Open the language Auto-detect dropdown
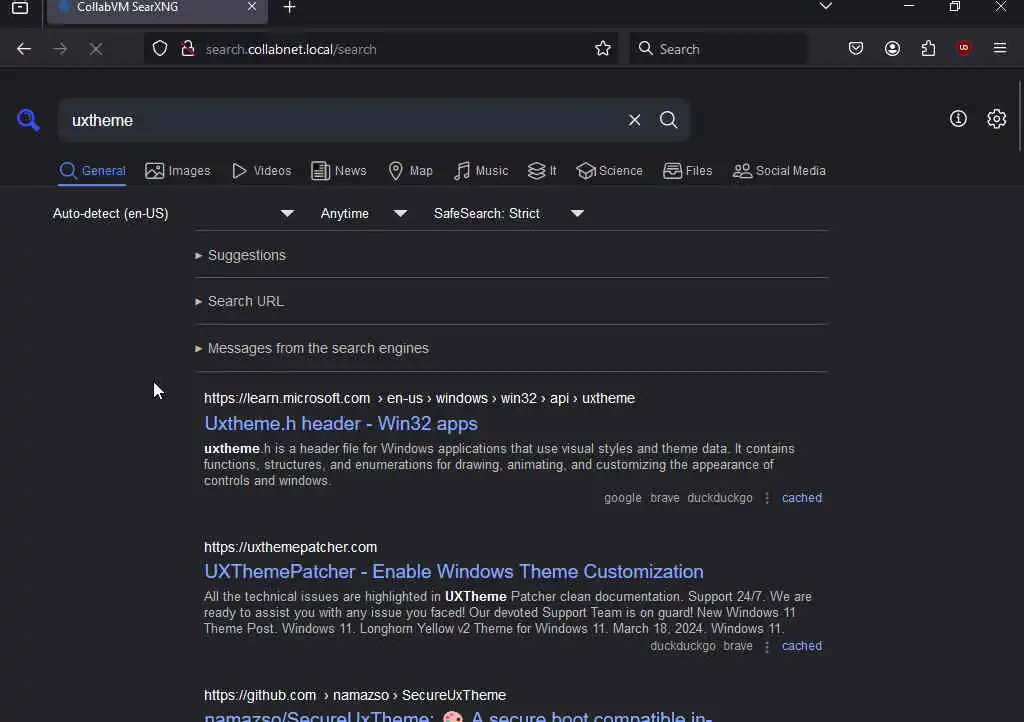1024x722 pixels. [x=173, y=213]
